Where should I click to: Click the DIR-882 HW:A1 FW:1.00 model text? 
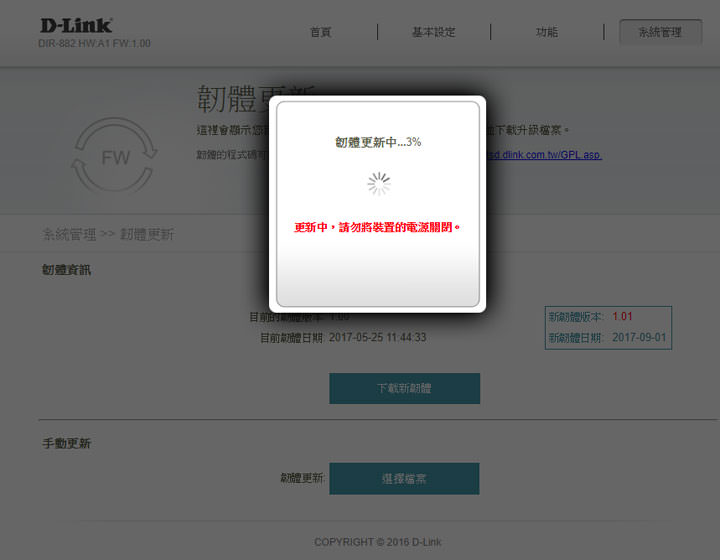(x=94, y=44)
